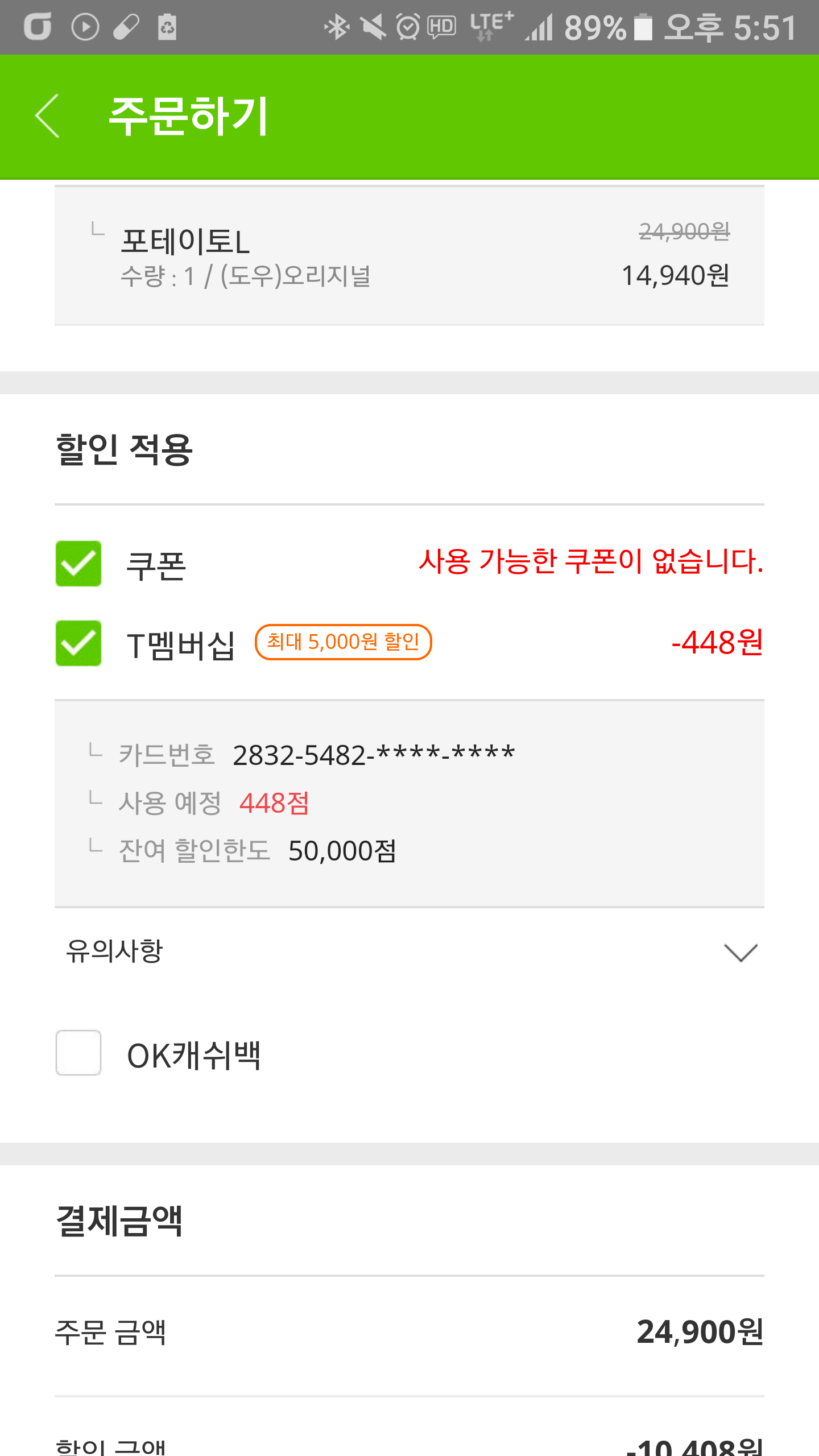Tap the battery indicator icon
Viewport: 819px width, 1456px height.
point(643,27)
